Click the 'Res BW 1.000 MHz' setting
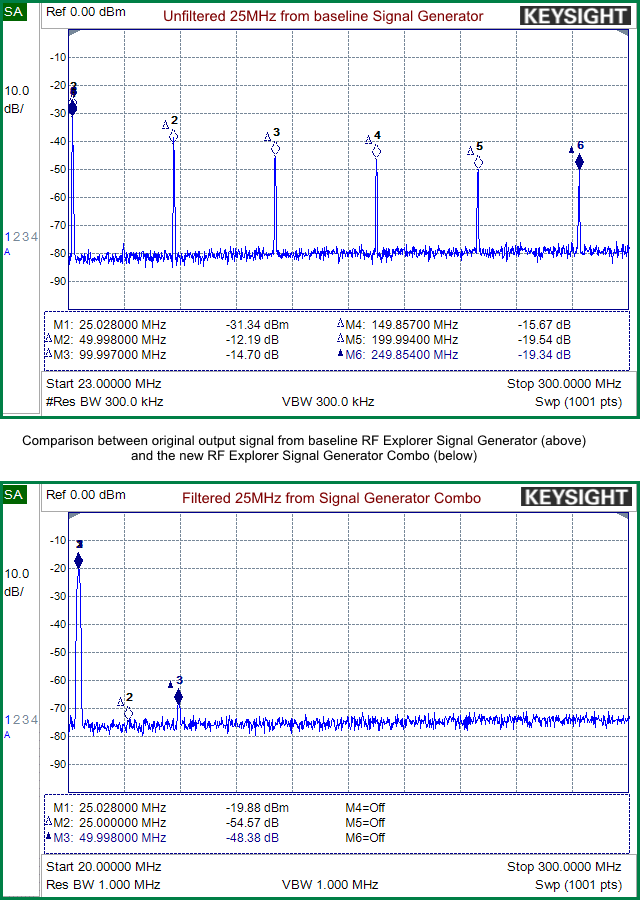 click(103, 885)
